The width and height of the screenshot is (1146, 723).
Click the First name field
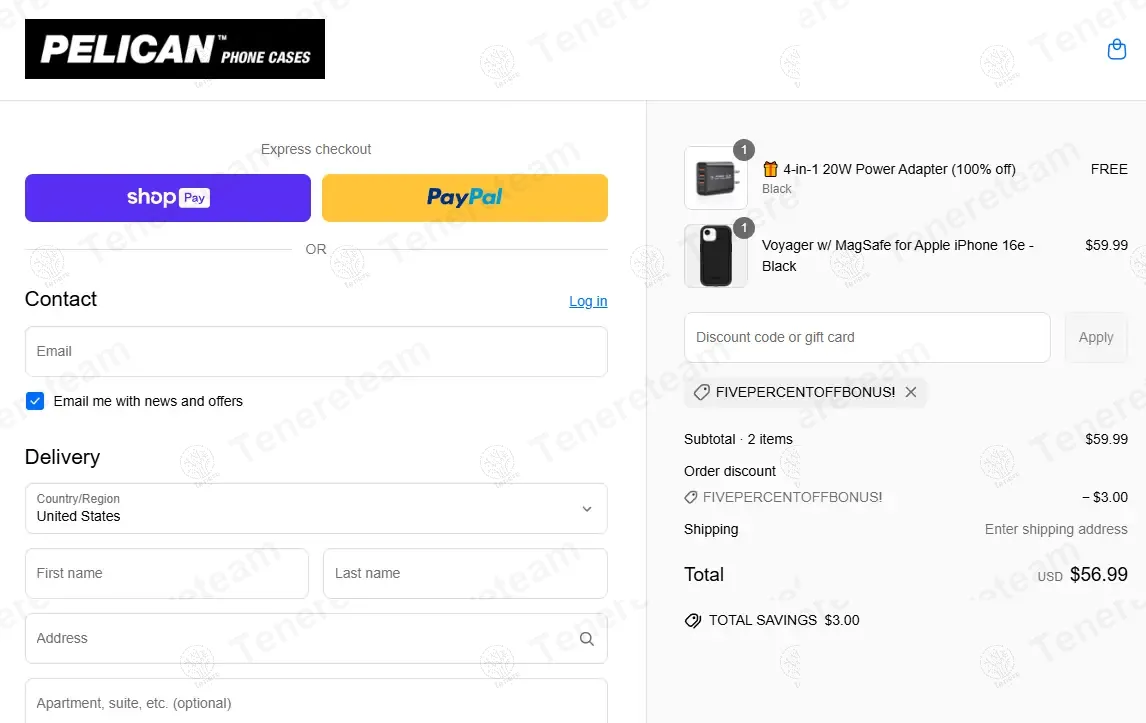click(x=167, y=573)
